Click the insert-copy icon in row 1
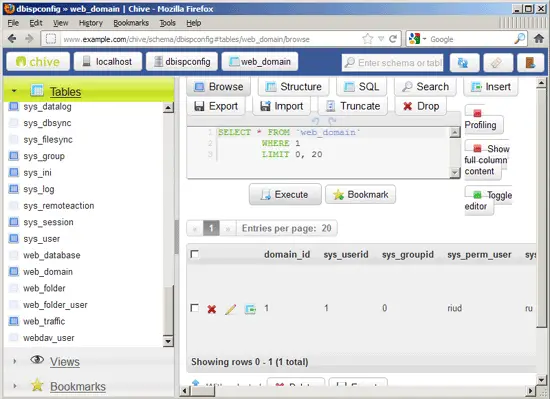The width and height of the screenshot is (550, 399). coord(250,309)
